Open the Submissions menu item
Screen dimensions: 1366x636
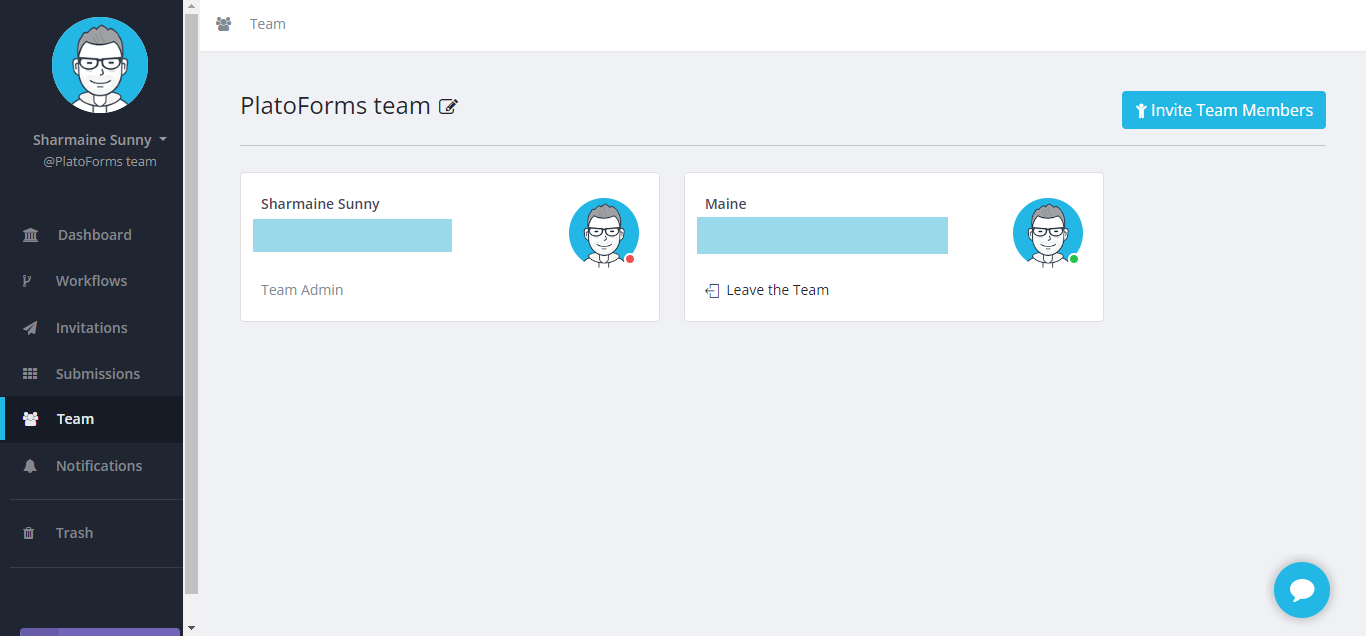click(x=98, y=374)
